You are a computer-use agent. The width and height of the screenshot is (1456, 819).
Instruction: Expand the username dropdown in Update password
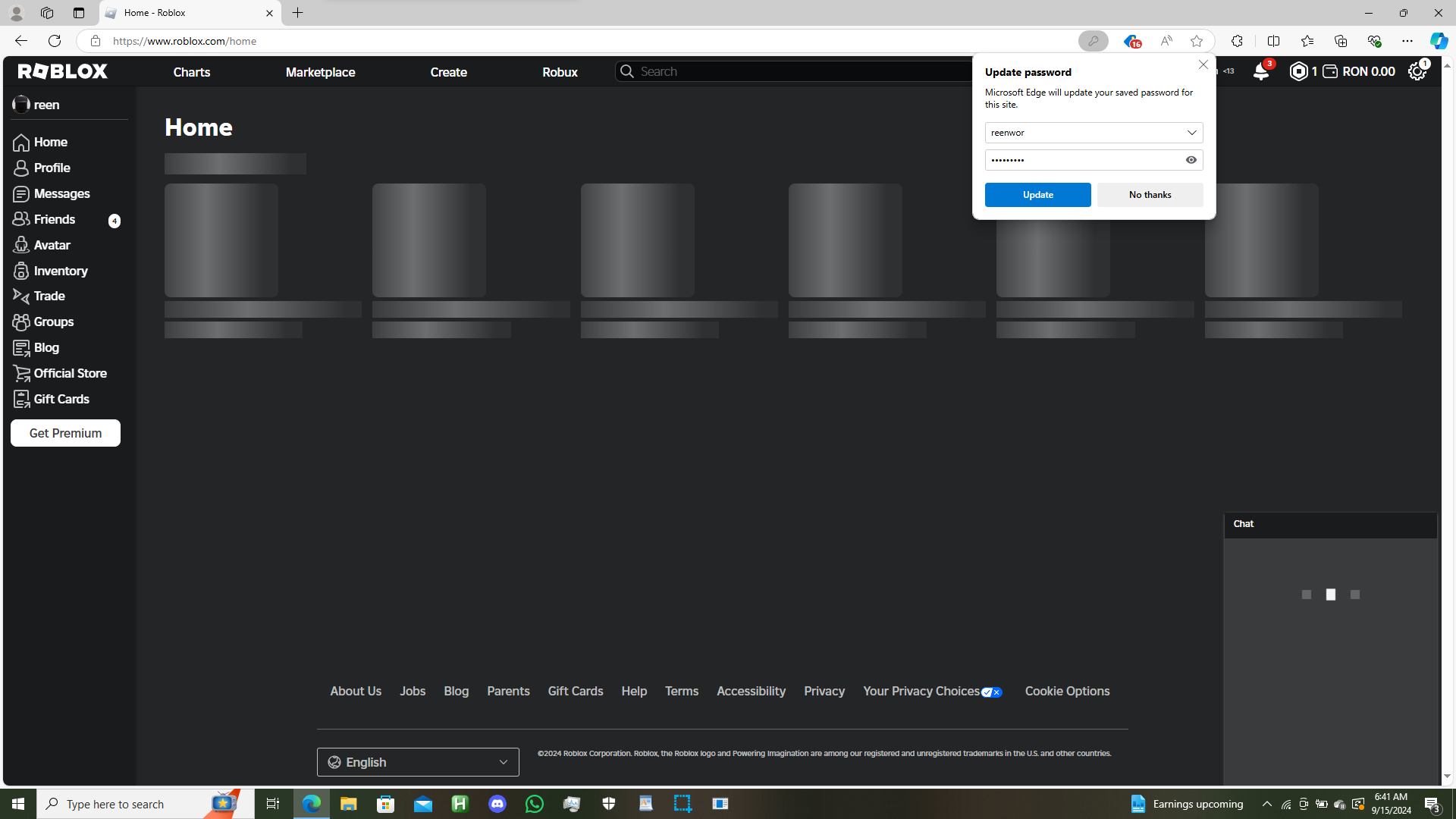1191,133
